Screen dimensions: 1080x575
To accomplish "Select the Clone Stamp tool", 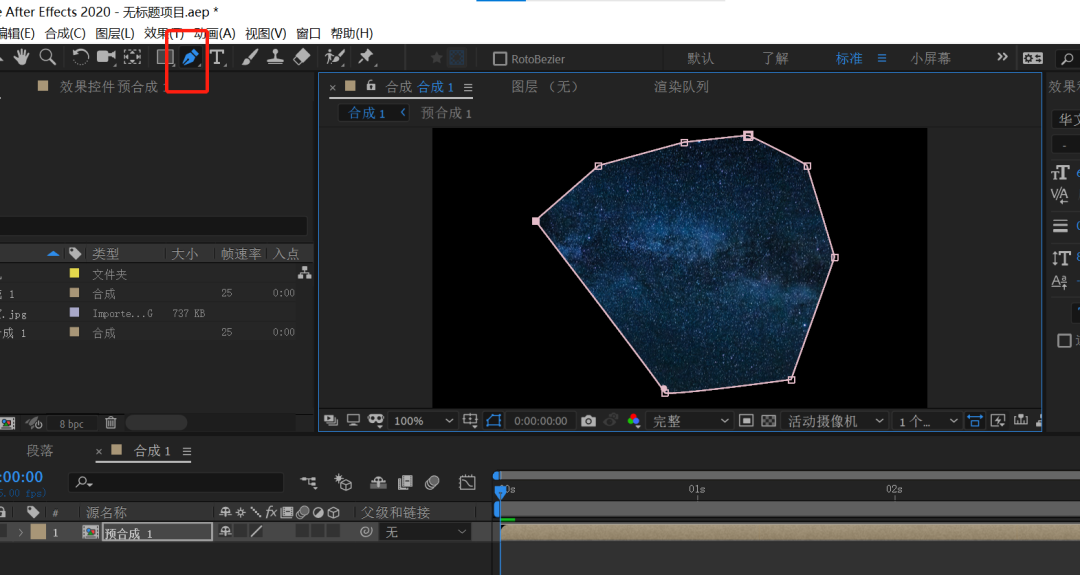I will coord(274,58).
